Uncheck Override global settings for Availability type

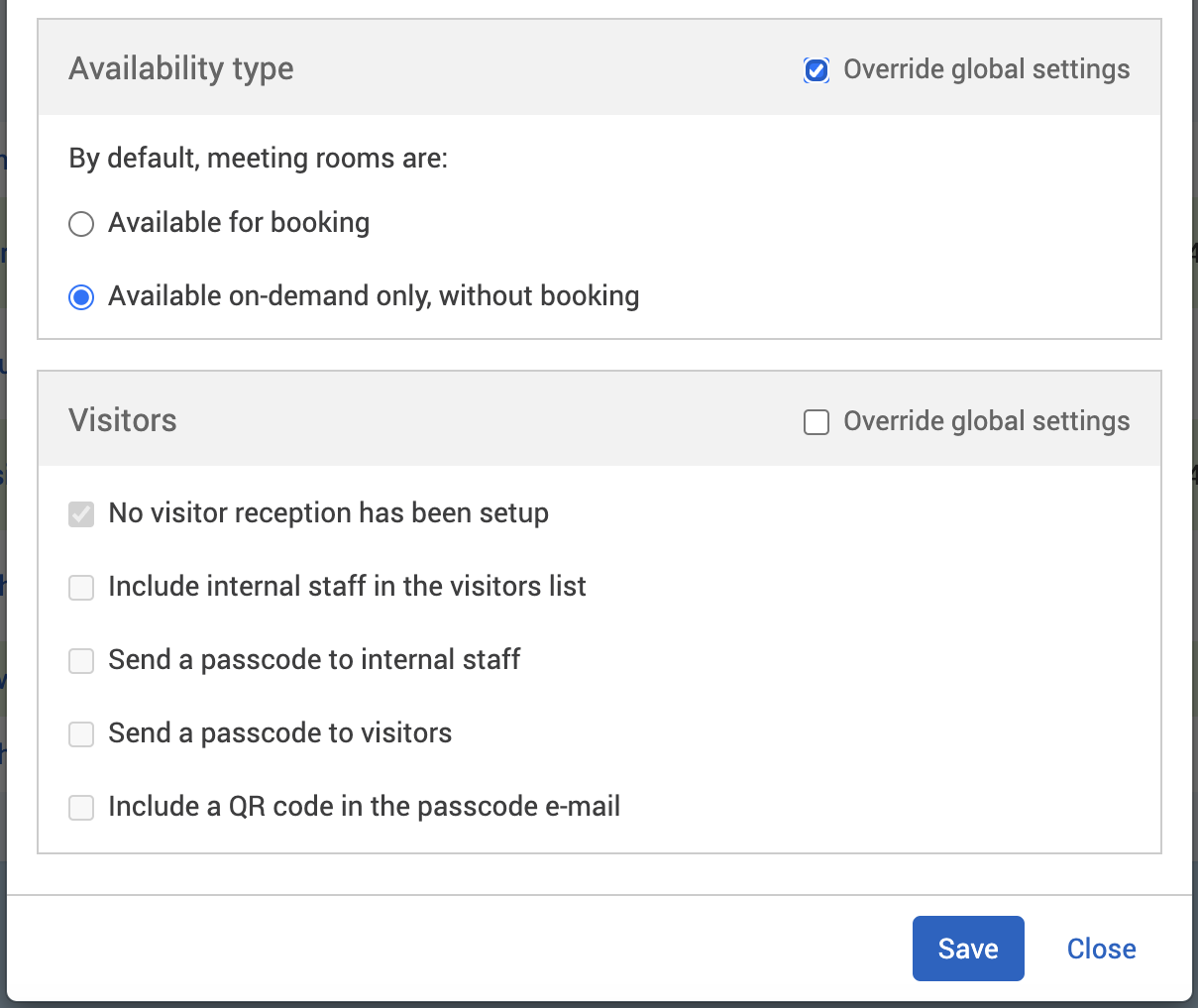[x=817, y=70]
